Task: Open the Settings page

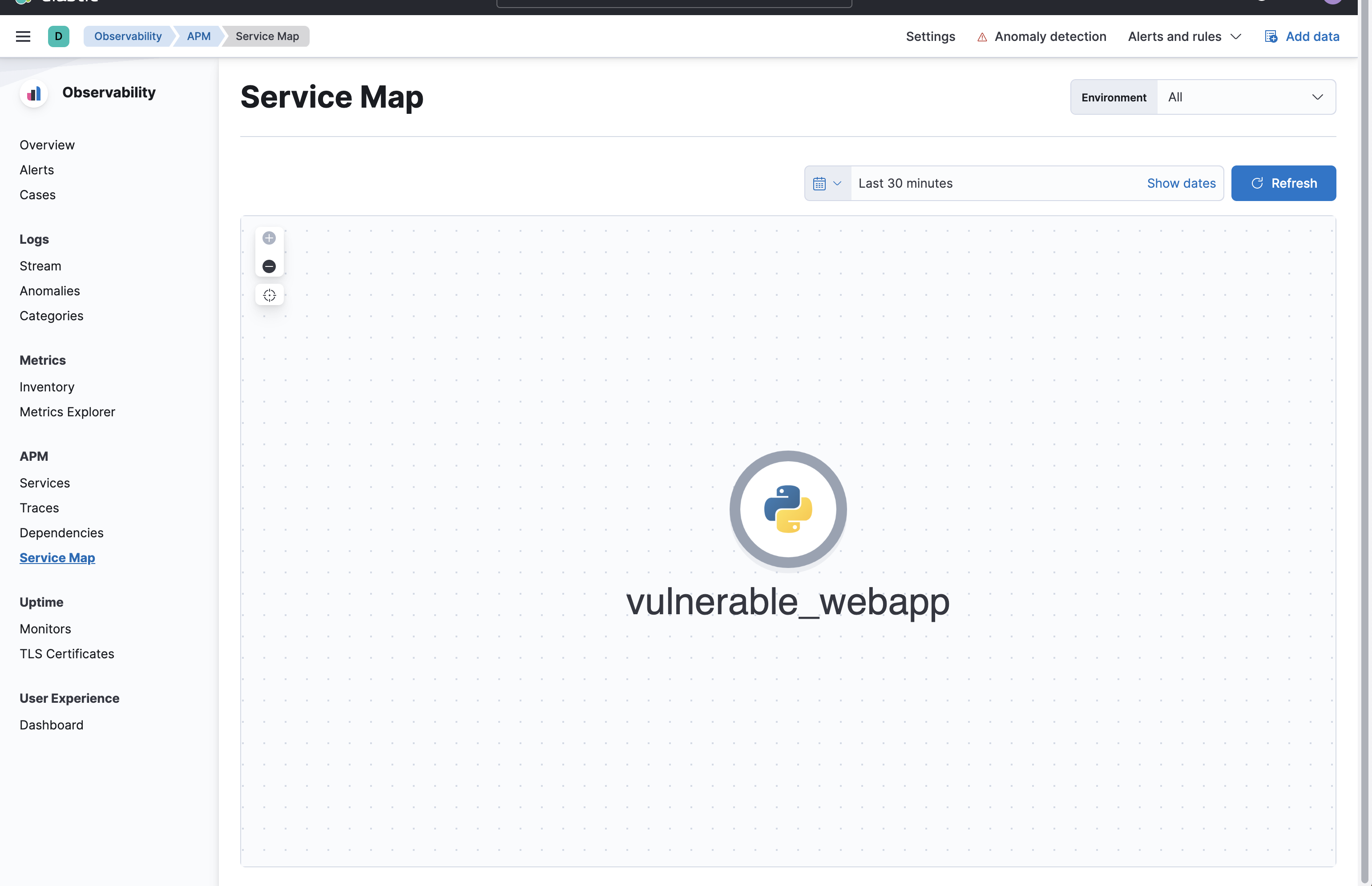Action: coord(930,36)
